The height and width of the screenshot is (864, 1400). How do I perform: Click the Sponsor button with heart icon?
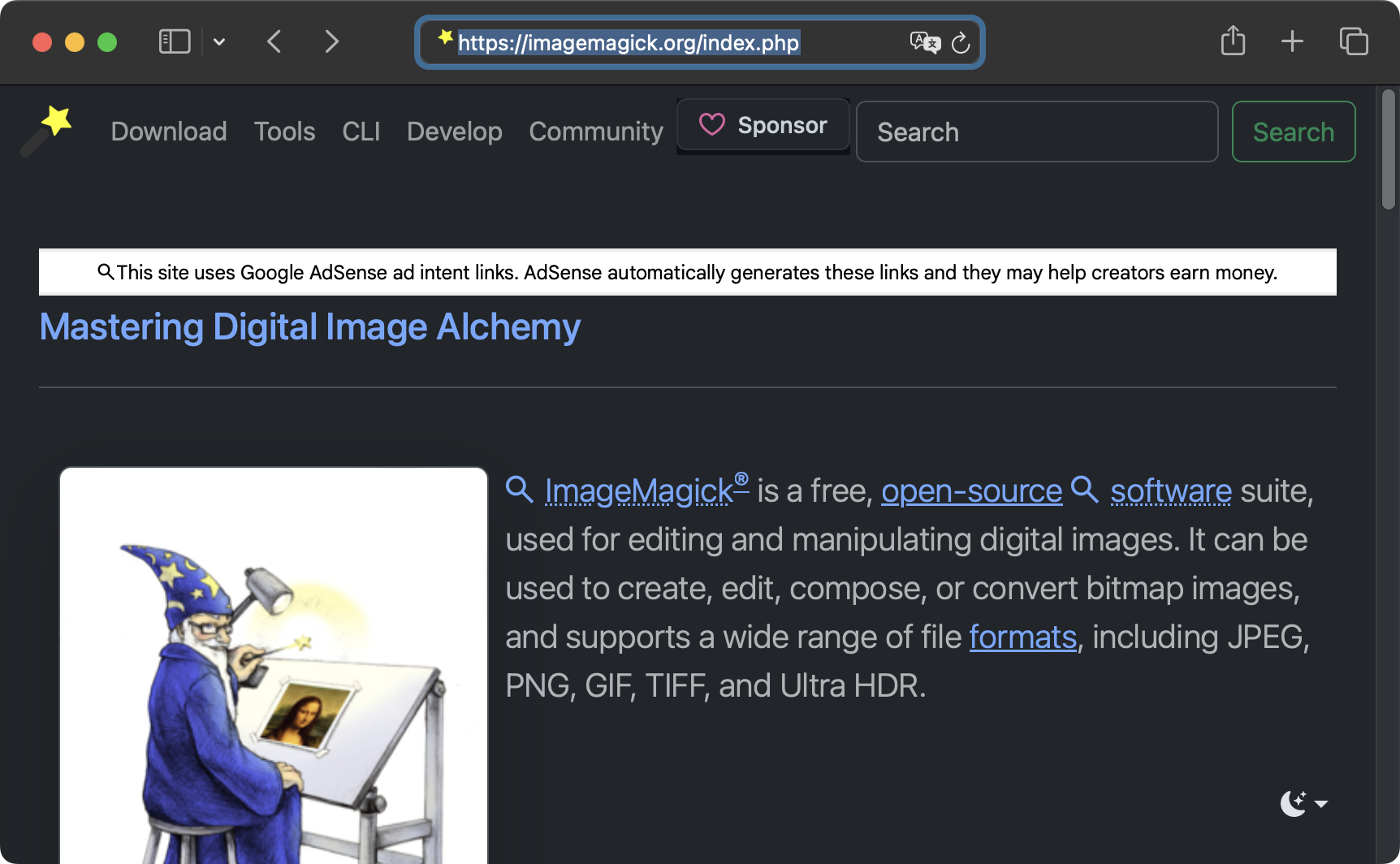click(763, 125)
